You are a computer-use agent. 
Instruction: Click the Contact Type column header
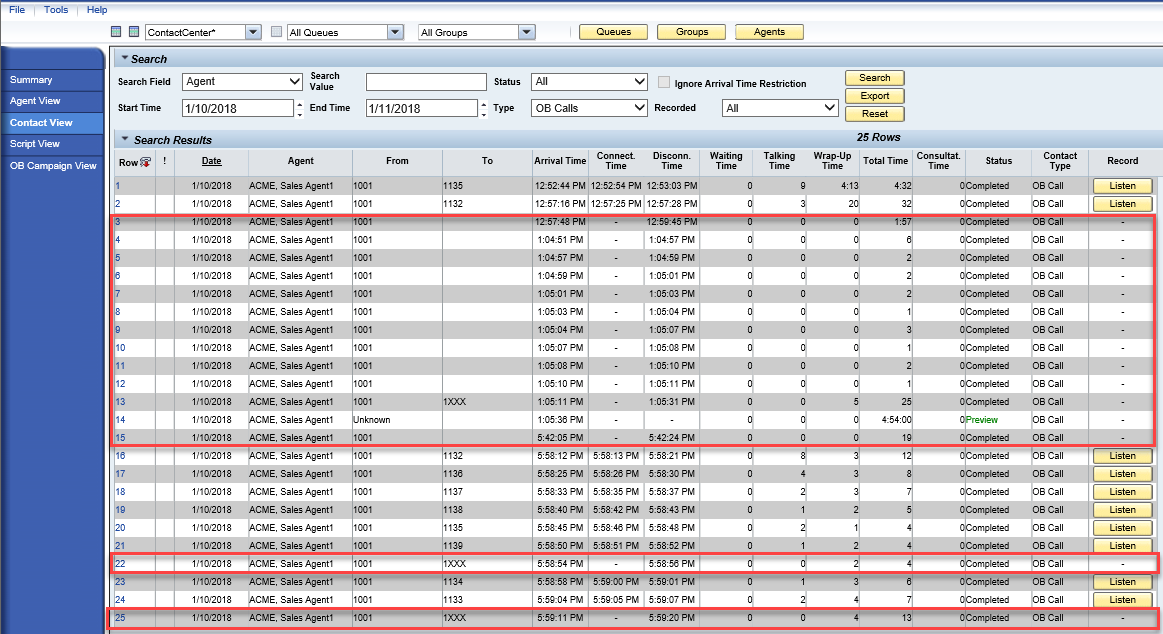coord(1060,161)
